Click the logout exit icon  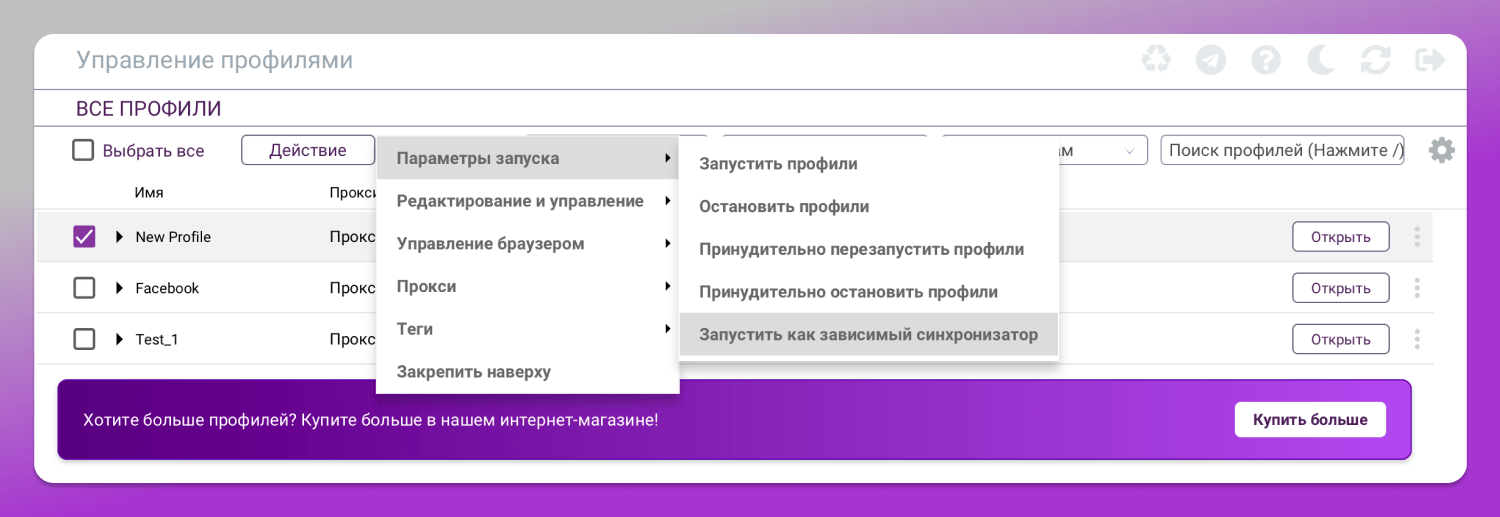[1431, 60]
